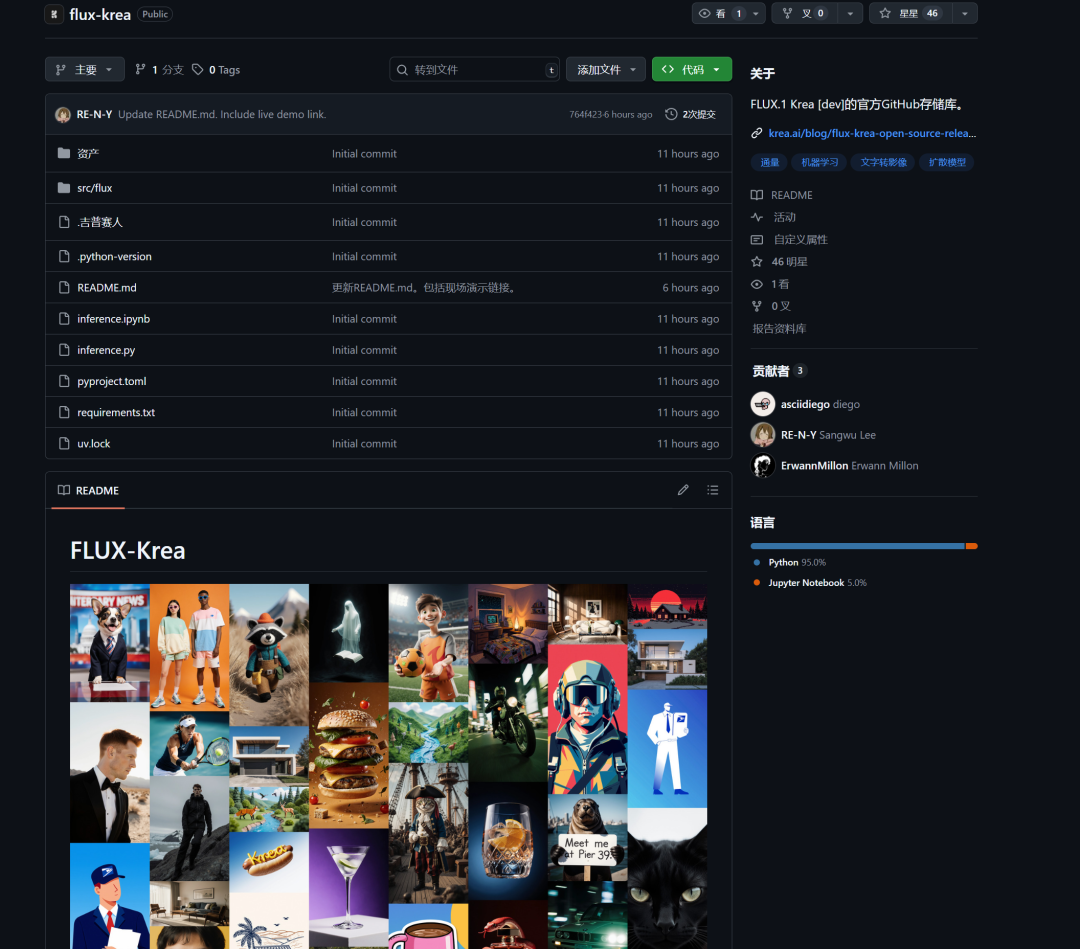Click the ErwannMillon contributor avatar

(x=762, y=466)
